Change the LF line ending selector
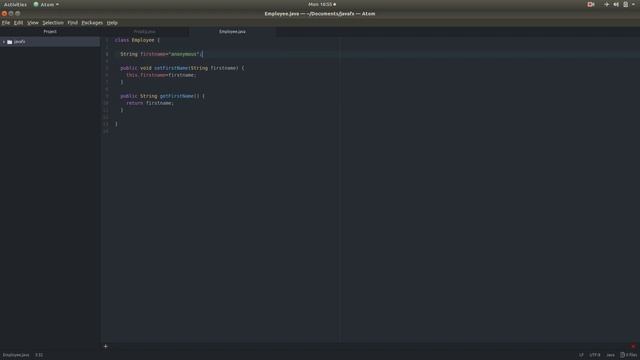The image size is (640, 360). click(581, 355)
